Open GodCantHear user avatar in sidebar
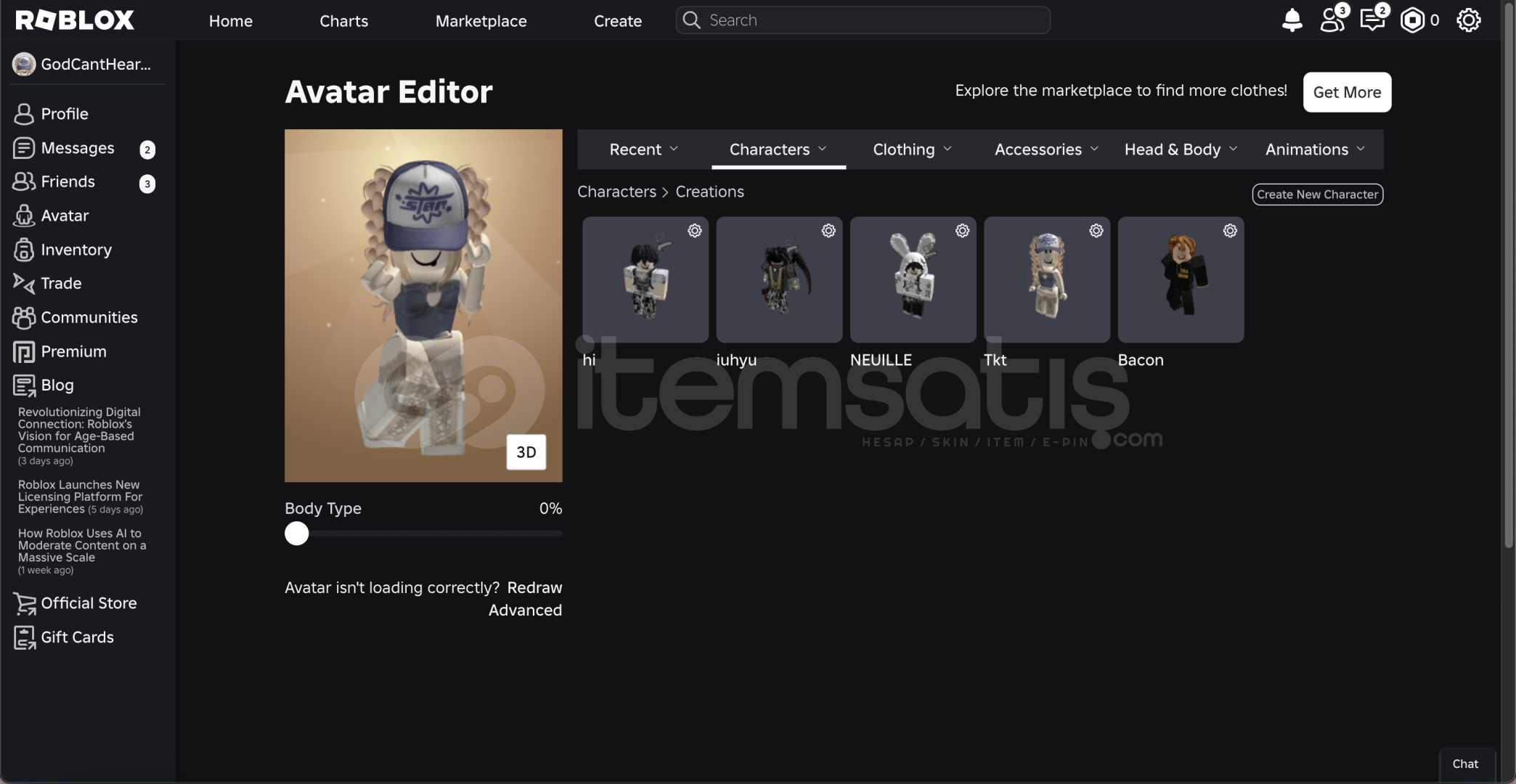Image resolution: width=1516 pixels, height=784 pixels. tap(24, 64)
